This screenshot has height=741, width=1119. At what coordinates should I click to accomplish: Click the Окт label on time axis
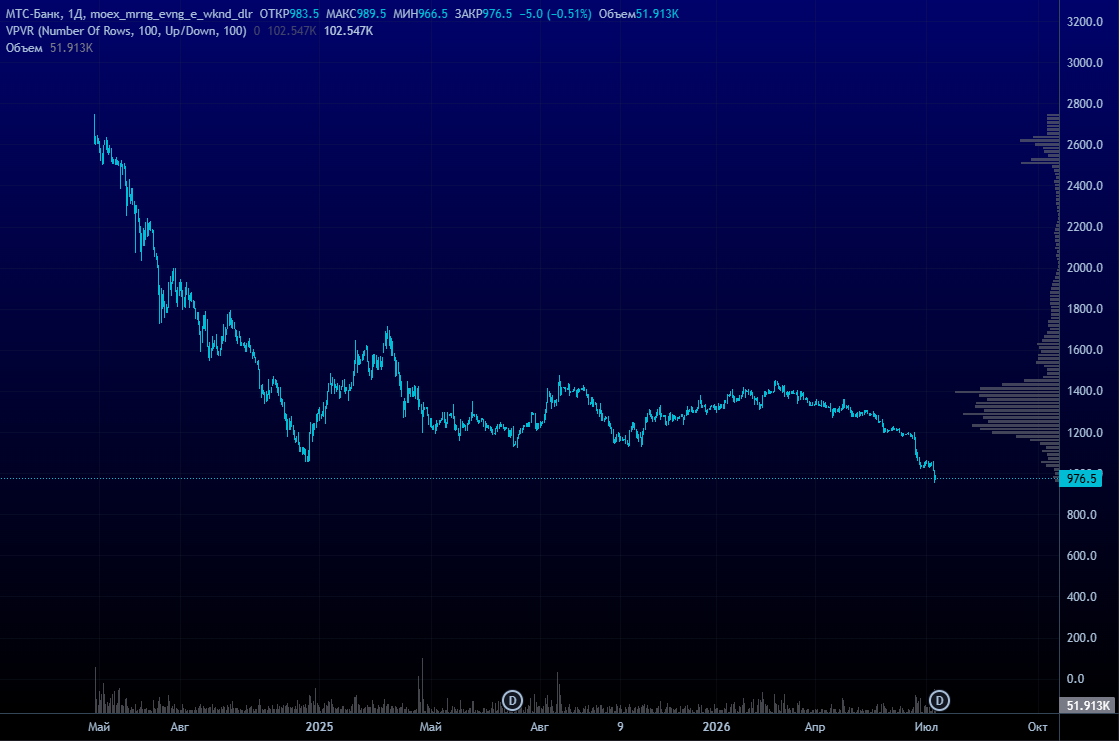(1038, 727)
